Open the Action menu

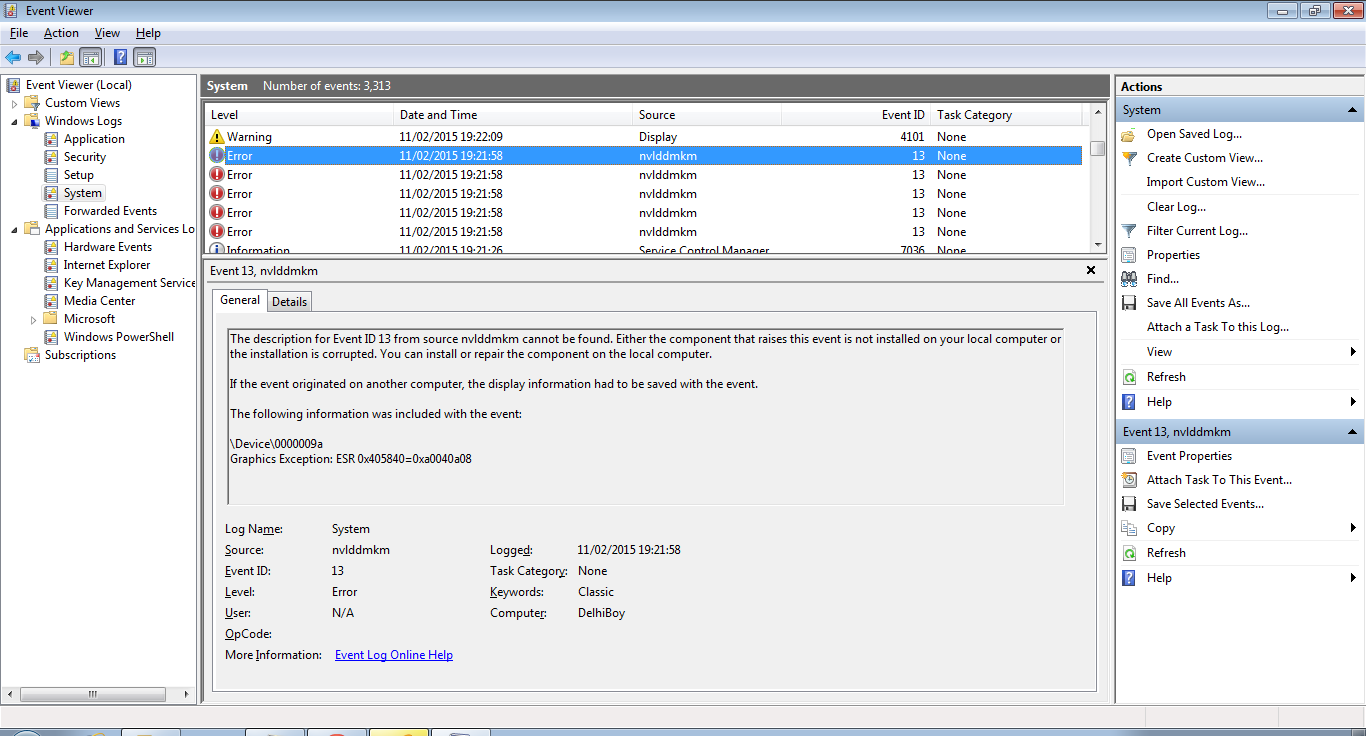[x=61, y=33]
